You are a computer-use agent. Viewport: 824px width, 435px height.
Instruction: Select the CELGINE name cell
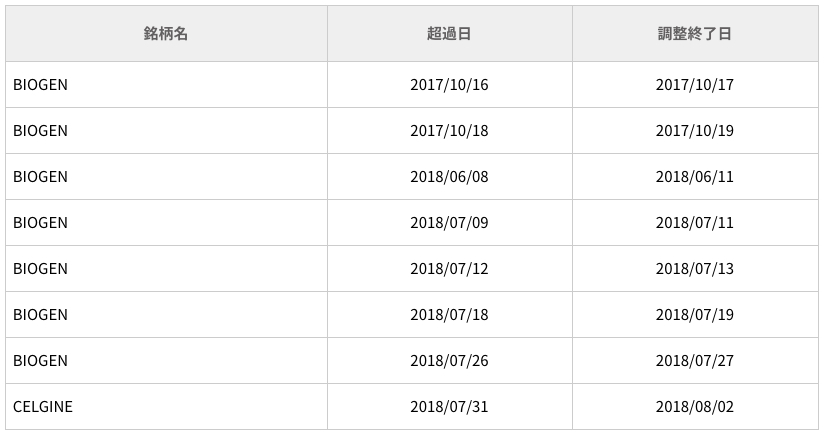(43, 407)
